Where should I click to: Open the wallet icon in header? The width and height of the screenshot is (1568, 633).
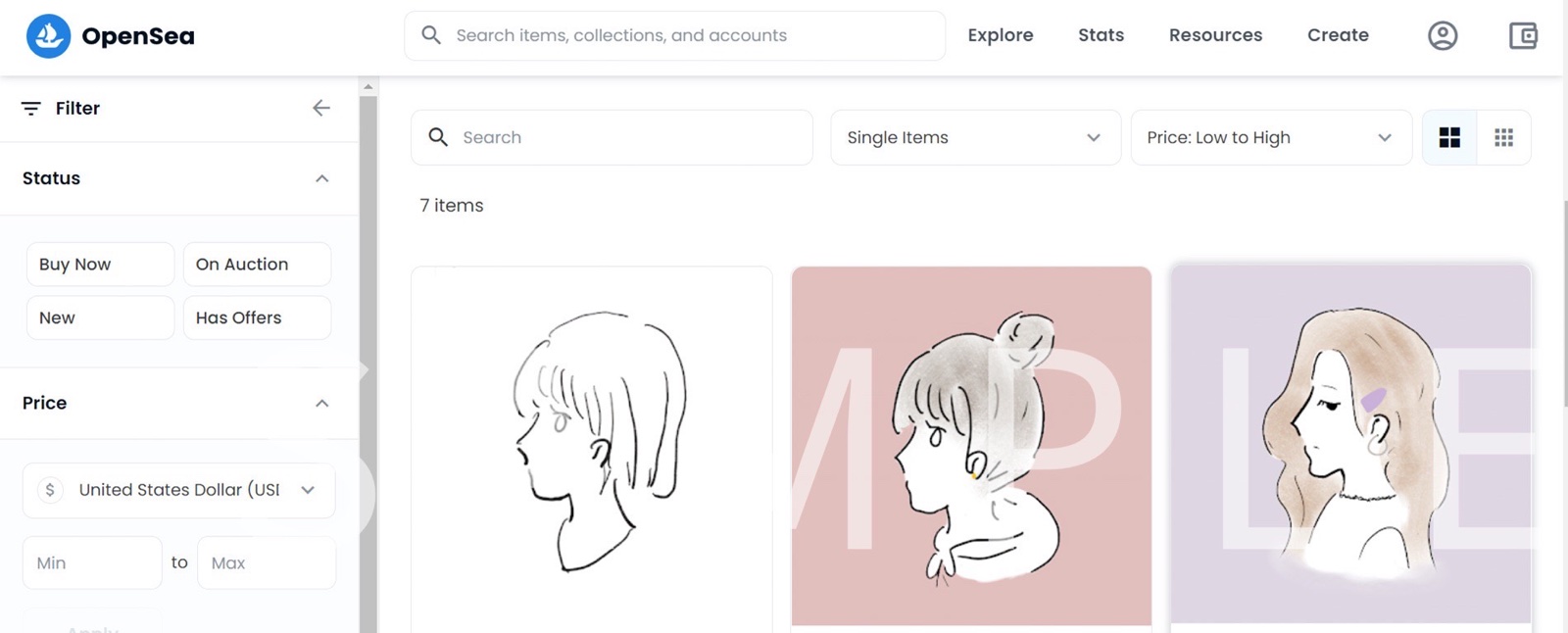click(x=1523, y=36)
